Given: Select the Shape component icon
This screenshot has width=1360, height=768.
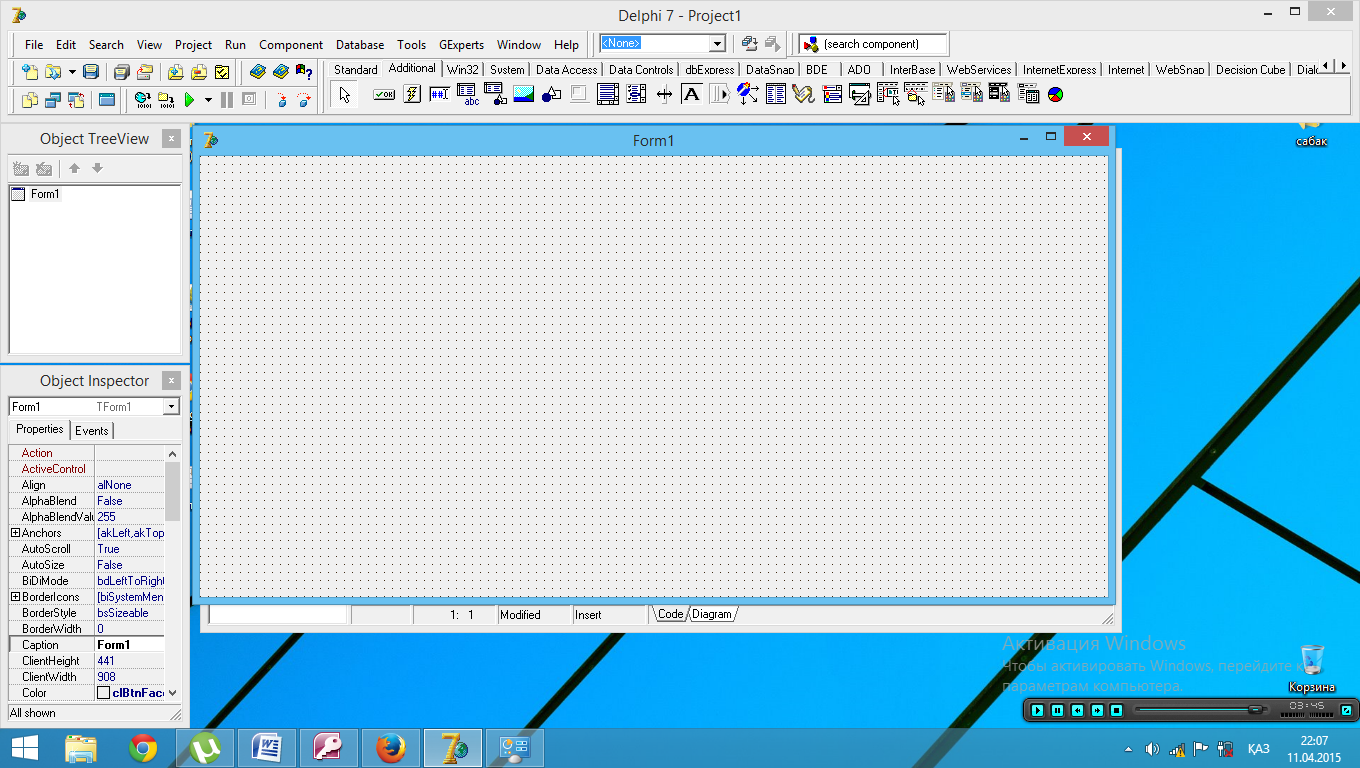Looking at the screenshot, I should [x=551, y=95].
